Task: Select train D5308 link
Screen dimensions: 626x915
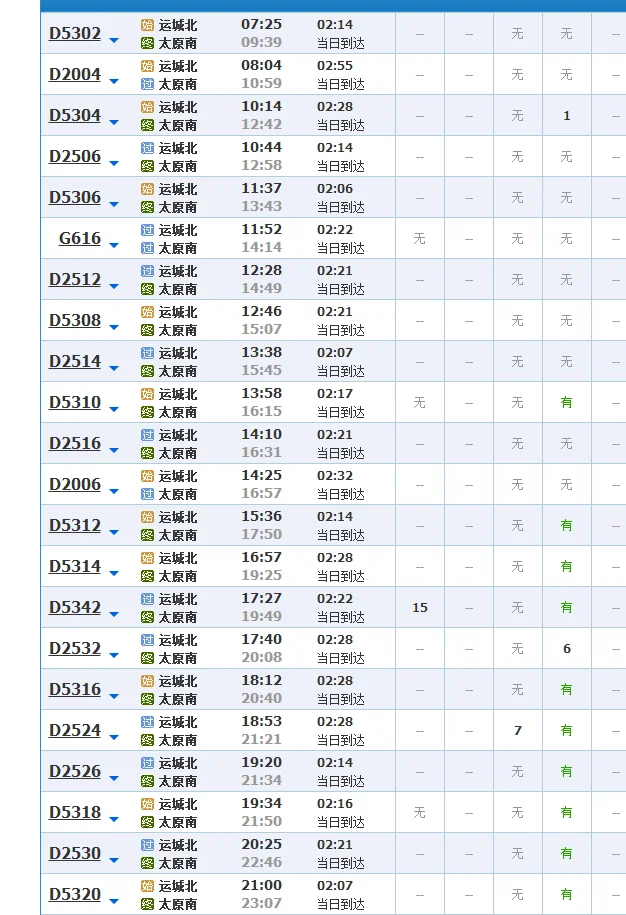Action: point(75,320)
